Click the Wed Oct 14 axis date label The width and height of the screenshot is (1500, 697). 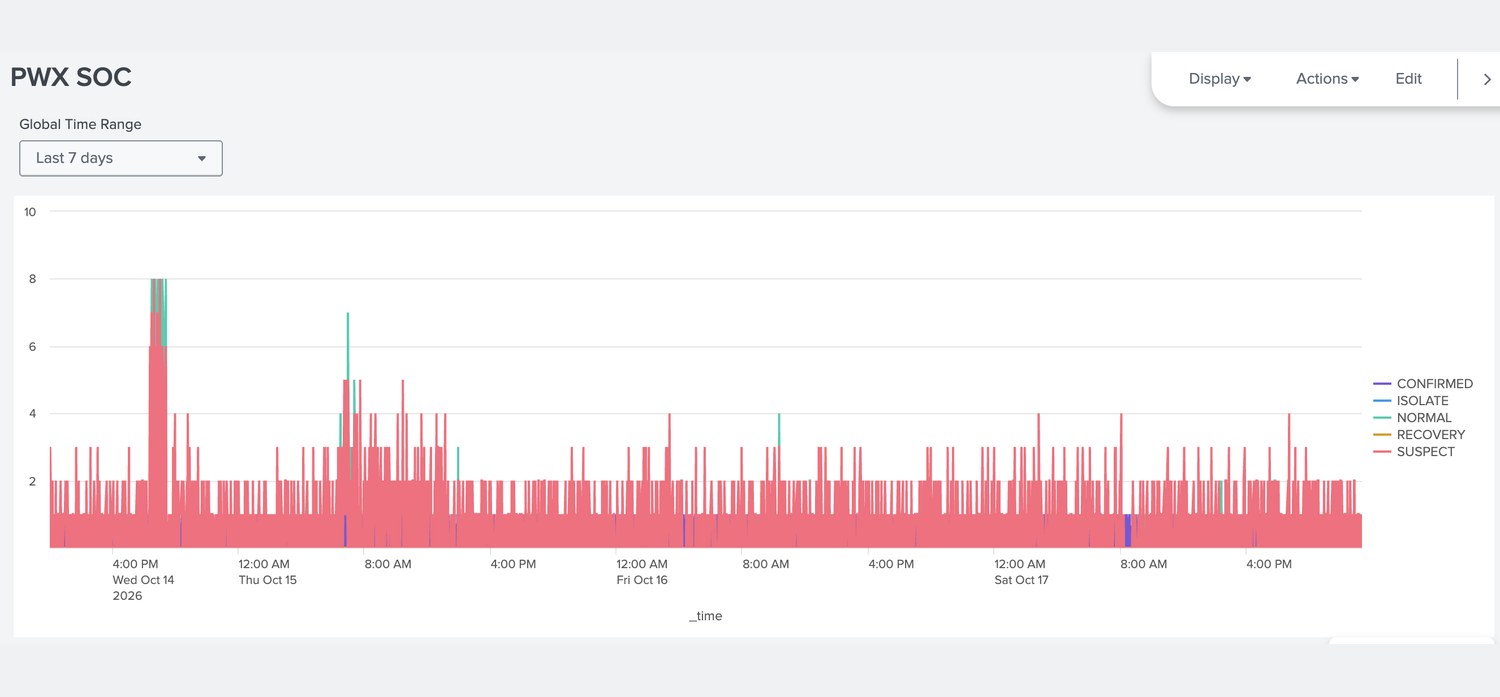(143, 580)
